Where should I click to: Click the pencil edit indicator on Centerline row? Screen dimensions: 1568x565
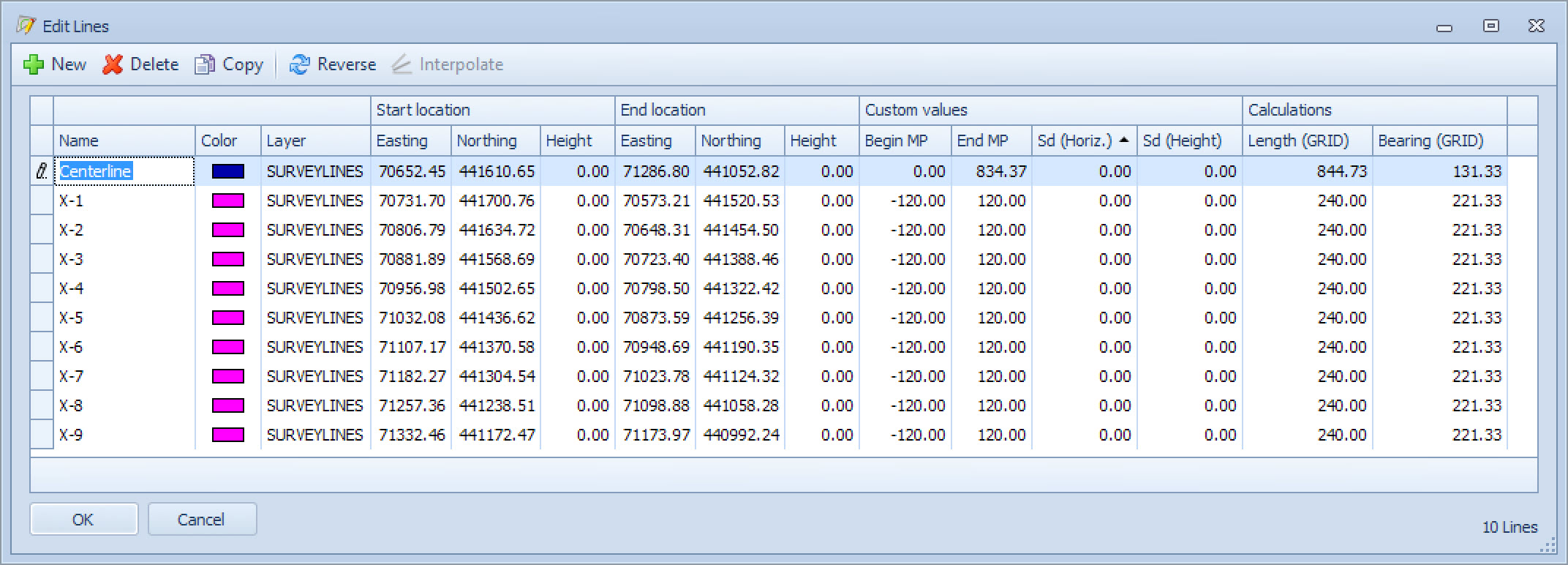point(42,171)
